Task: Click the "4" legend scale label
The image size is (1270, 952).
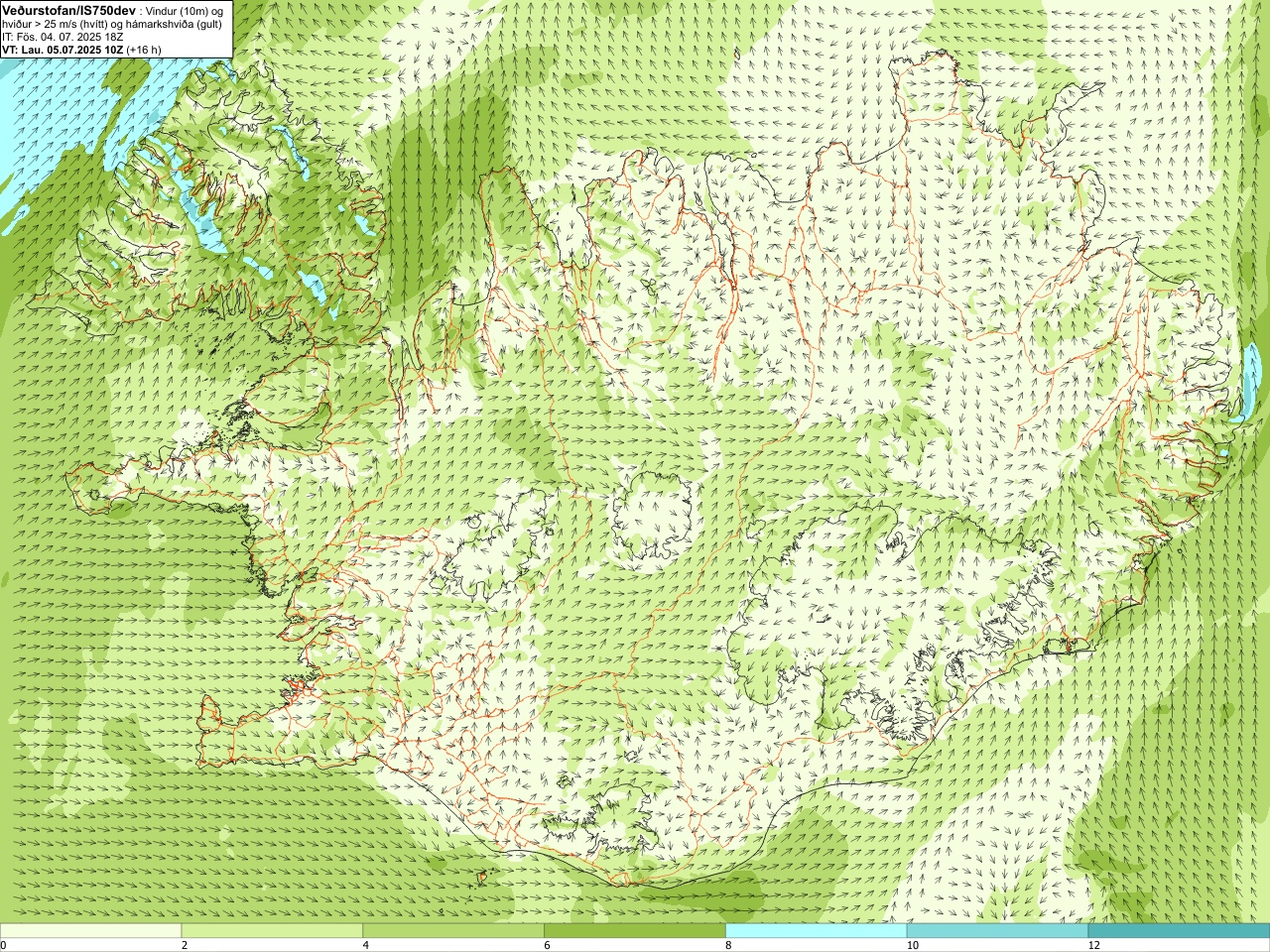Action: [366, 945]
